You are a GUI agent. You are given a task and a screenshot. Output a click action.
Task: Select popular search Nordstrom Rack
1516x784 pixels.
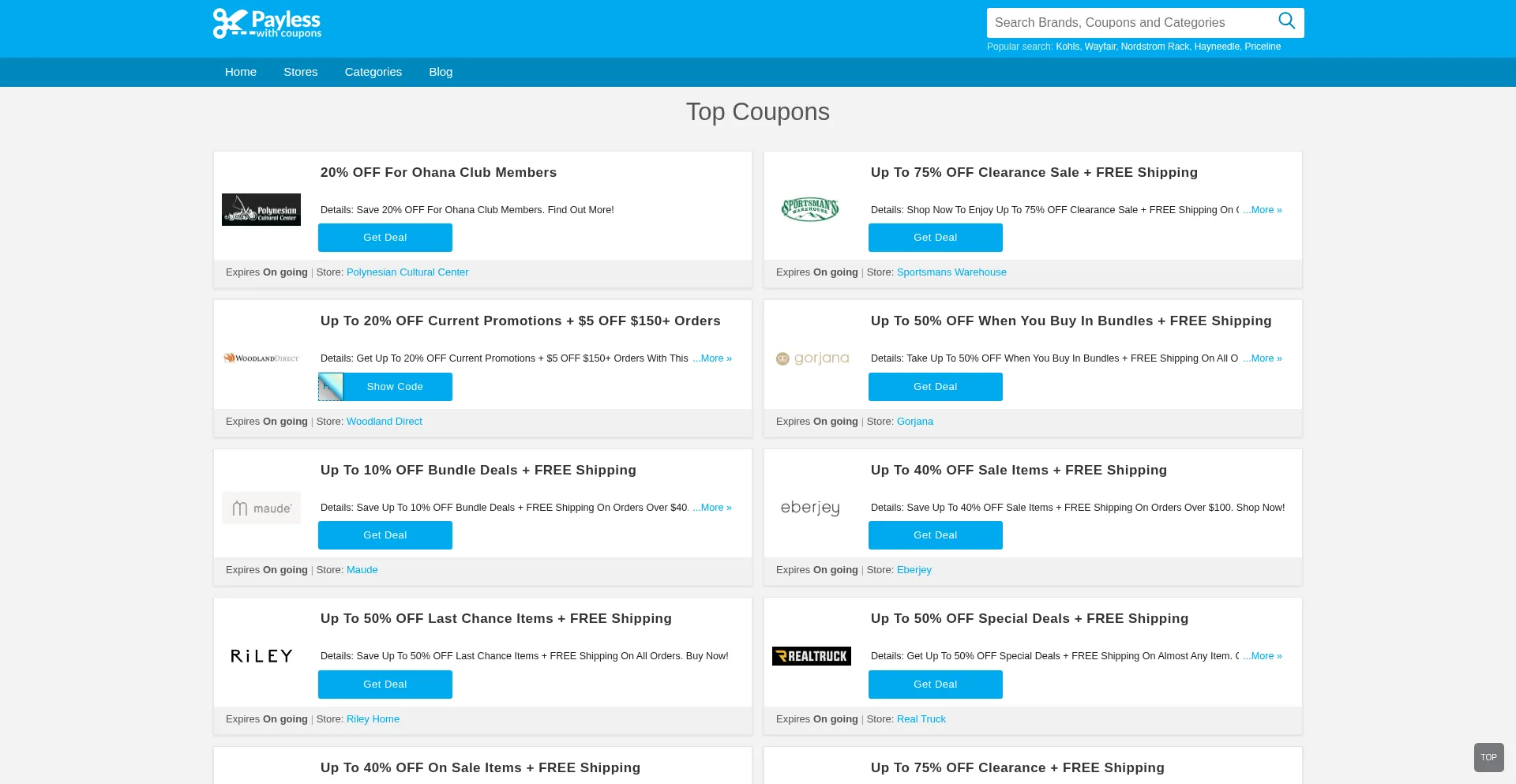[1154, 47]
